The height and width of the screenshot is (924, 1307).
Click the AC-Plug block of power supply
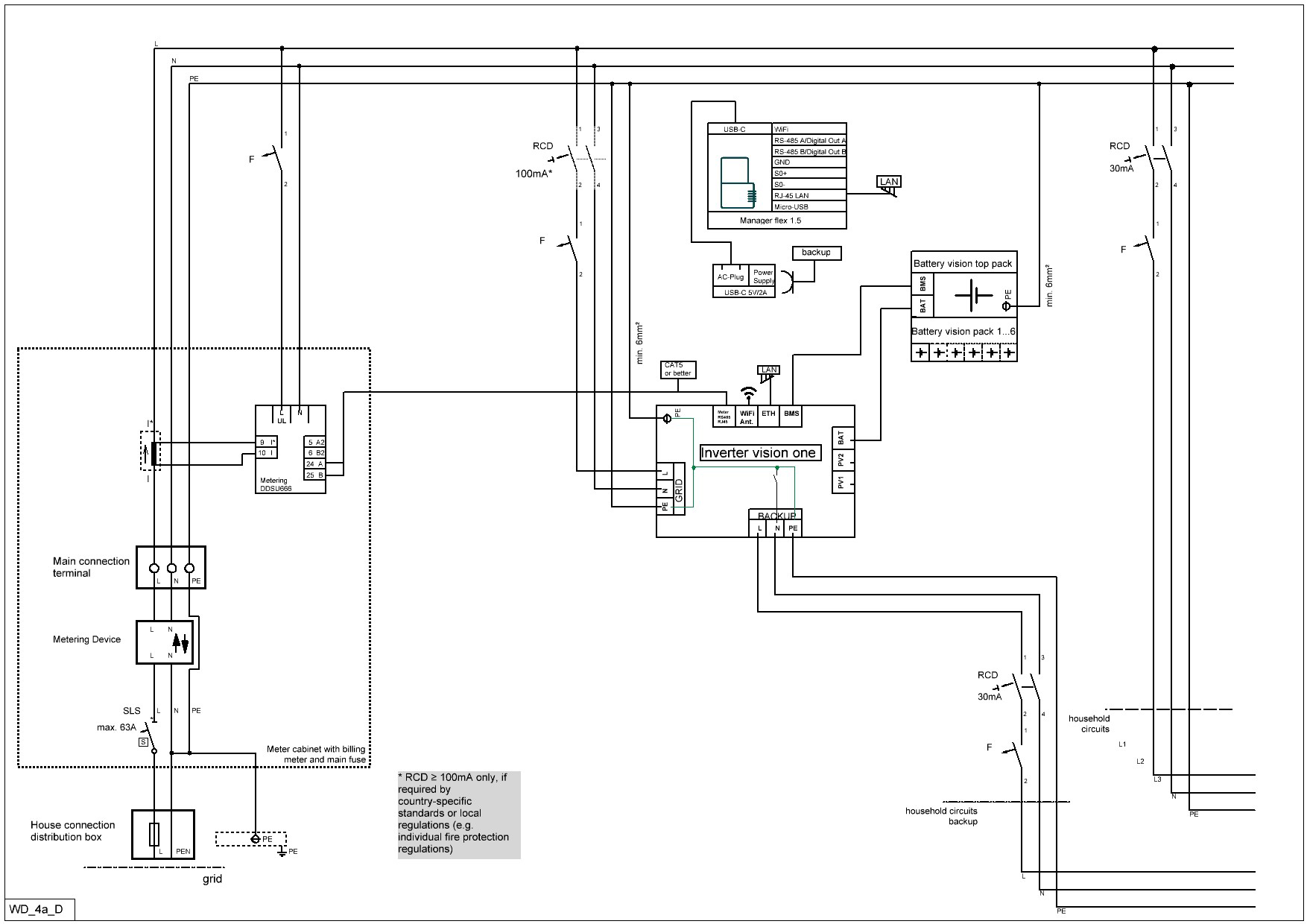coord(730,276)
